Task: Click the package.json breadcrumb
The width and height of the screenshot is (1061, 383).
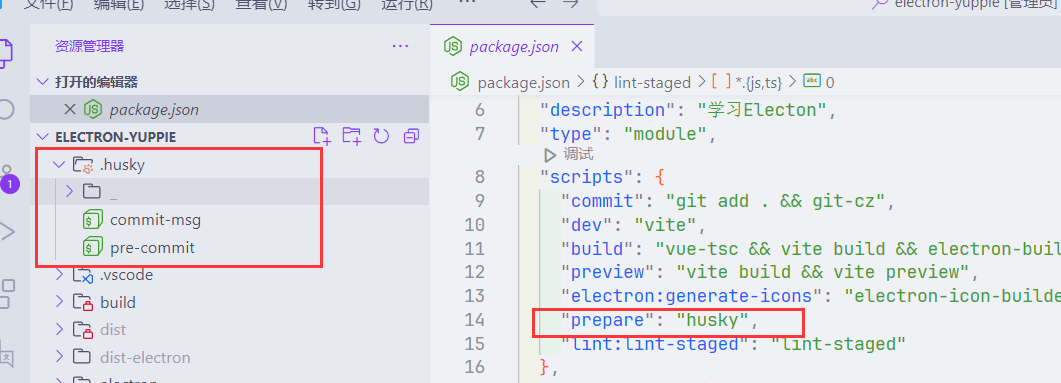Action: [x=523, y=83]
